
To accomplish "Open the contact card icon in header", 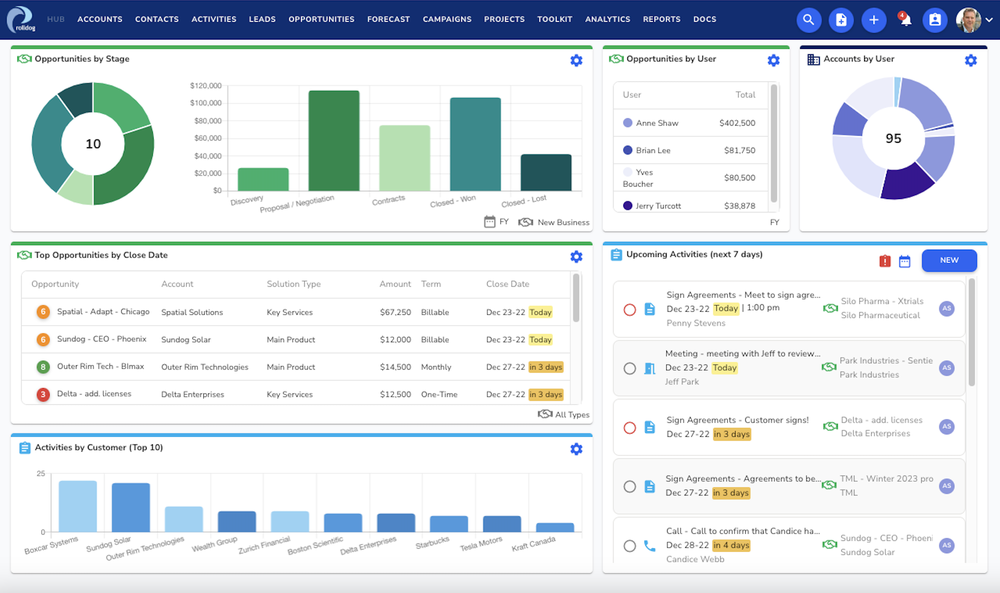I will pyautogui.click(x=935, y=20).
